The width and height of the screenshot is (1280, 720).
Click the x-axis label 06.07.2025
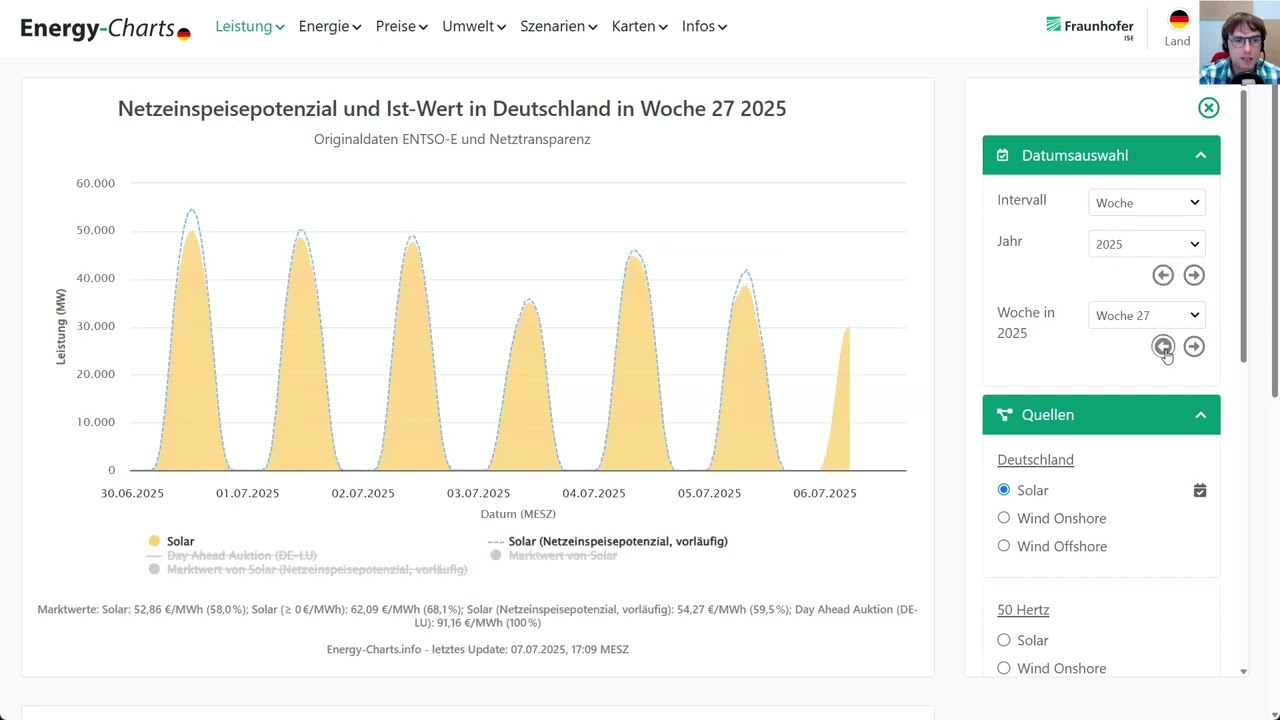(825, 493)
